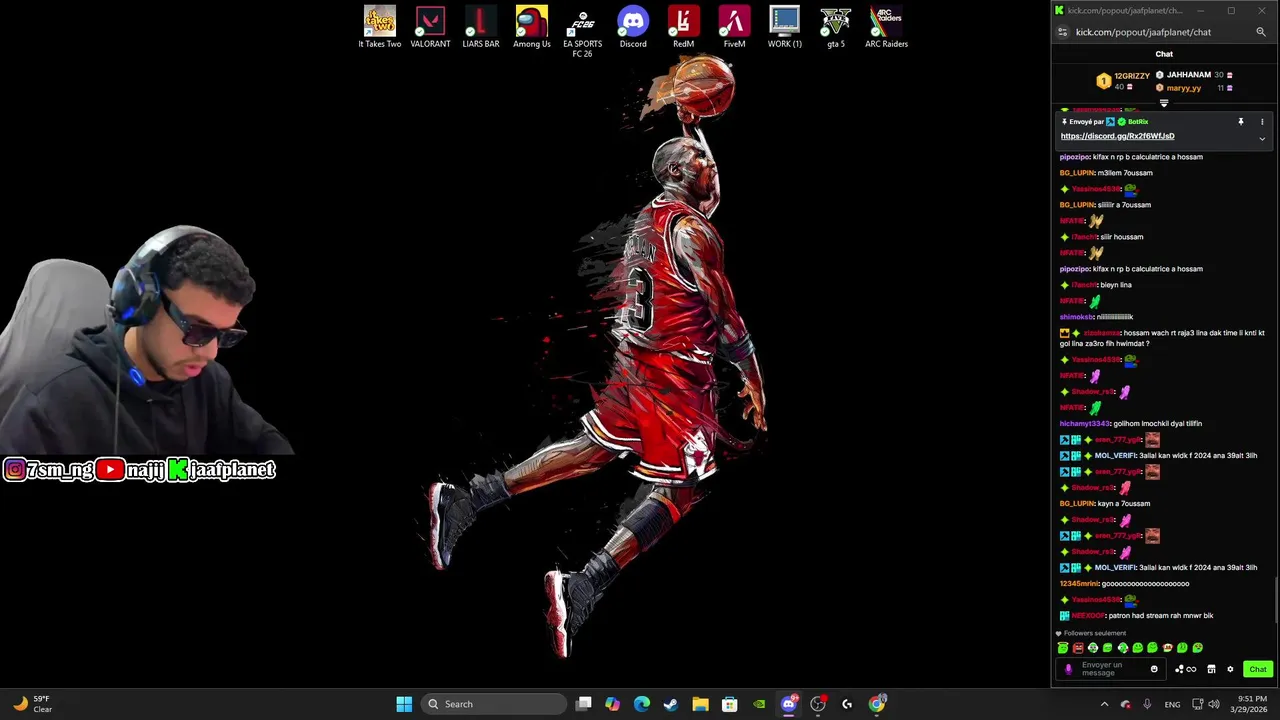Open Task View on the taskbar
Viewport: 1280px width, 720px height.
(x=584, y=704)
